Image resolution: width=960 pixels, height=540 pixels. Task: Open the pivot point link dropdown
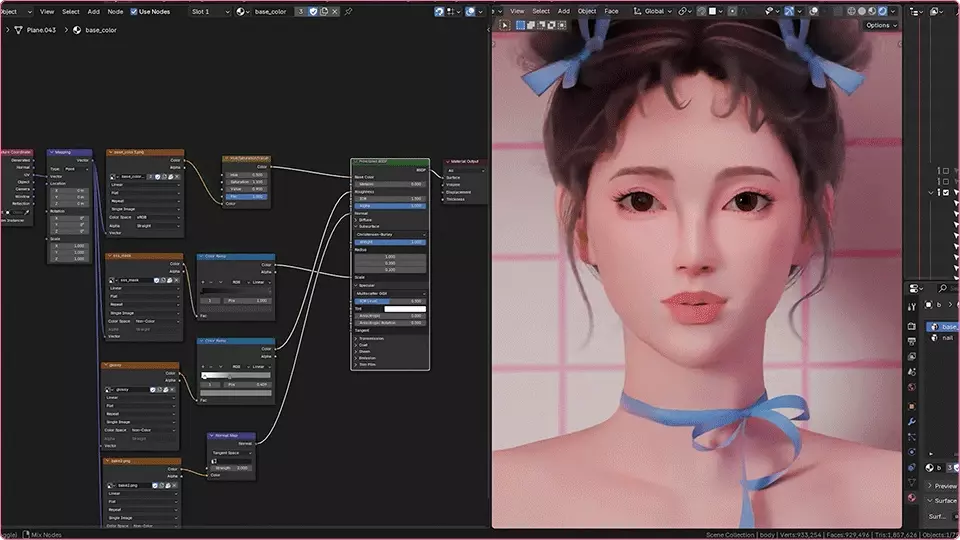685,11
